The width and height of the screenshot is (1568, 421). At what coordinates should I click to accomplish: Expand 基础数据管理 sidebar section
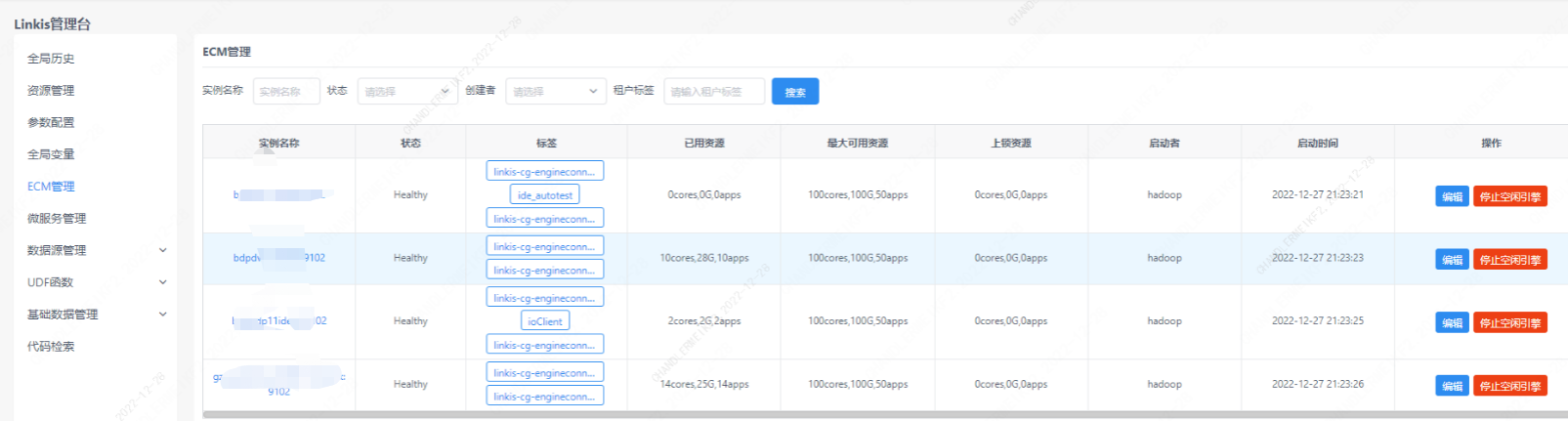162,315
